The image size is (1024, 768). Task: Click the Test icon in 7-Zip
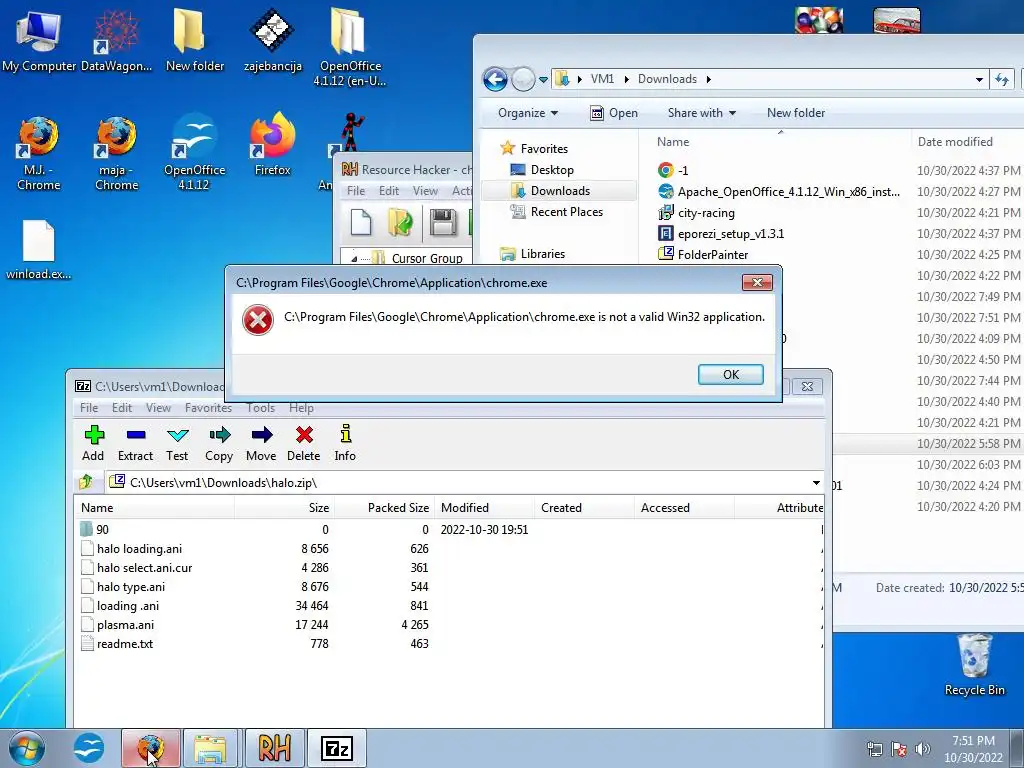(177, 443)
